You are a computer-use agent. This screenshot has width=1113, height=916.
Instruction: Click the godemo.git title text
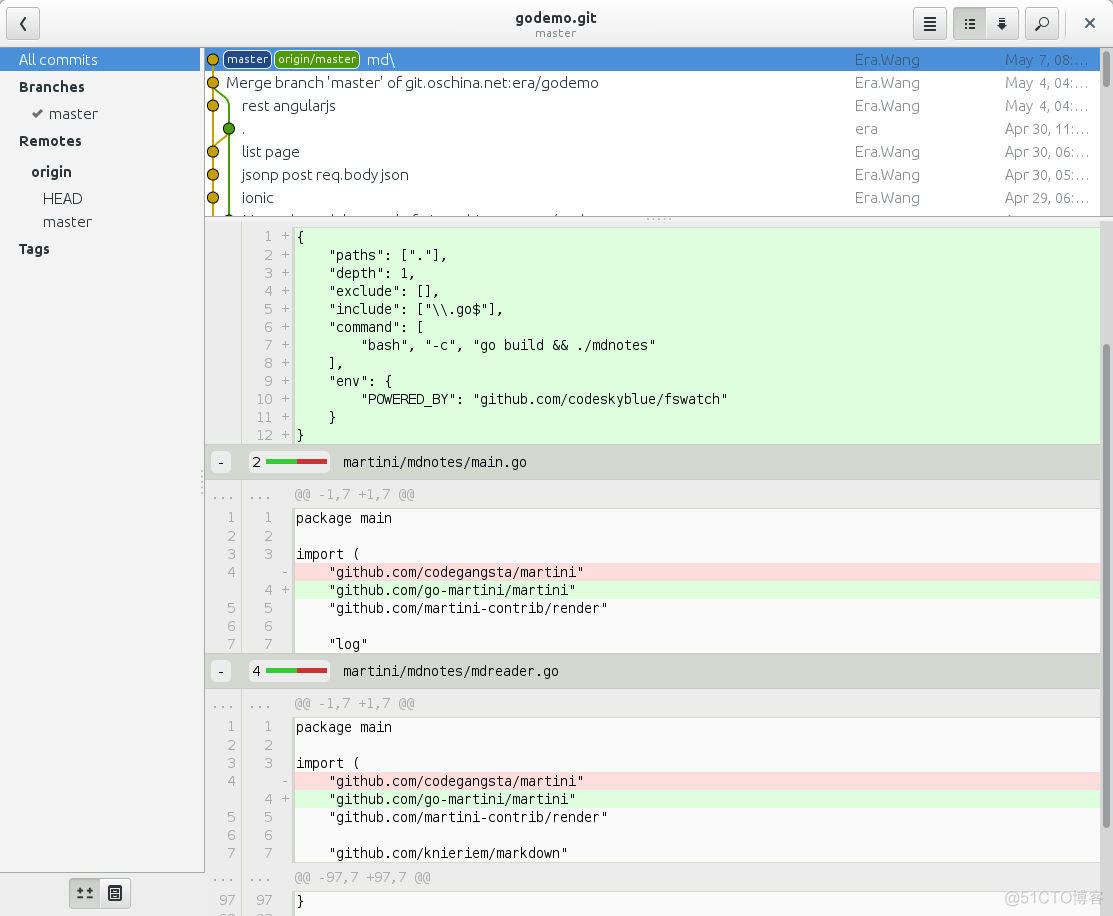[556, 18]
